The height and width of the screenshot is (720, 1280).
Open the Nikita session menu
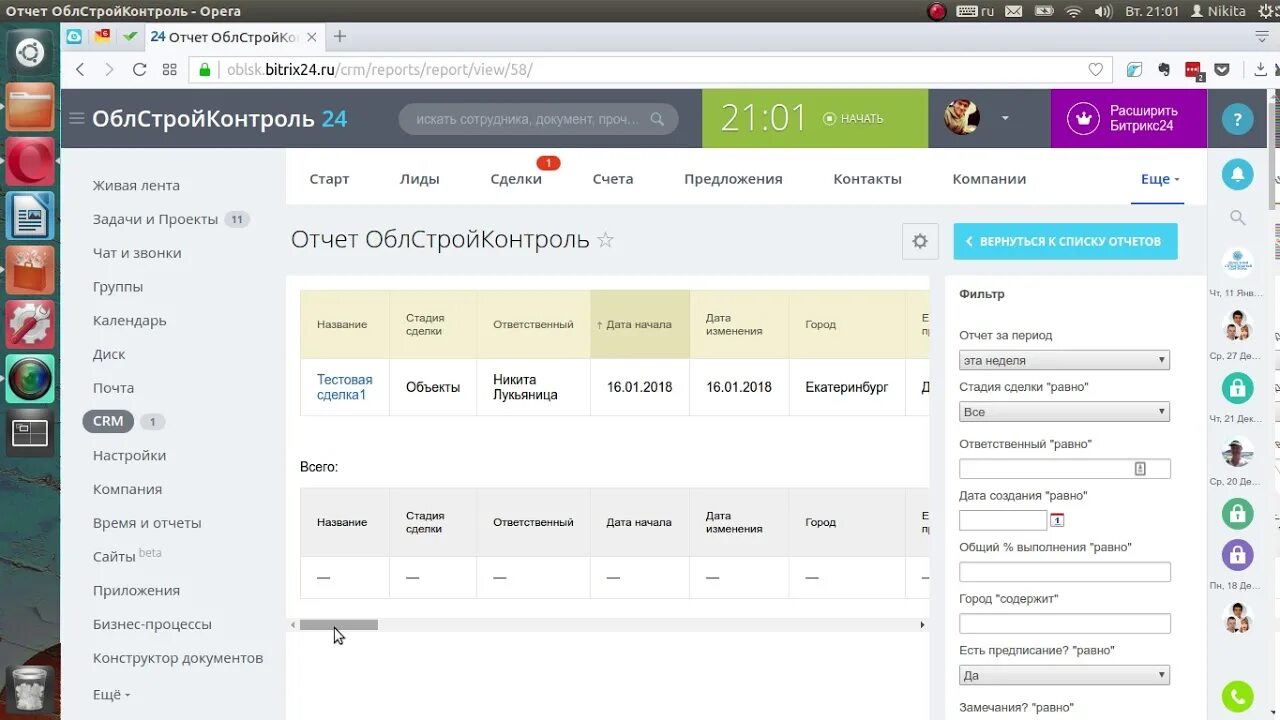click(x=1218, y=11)
